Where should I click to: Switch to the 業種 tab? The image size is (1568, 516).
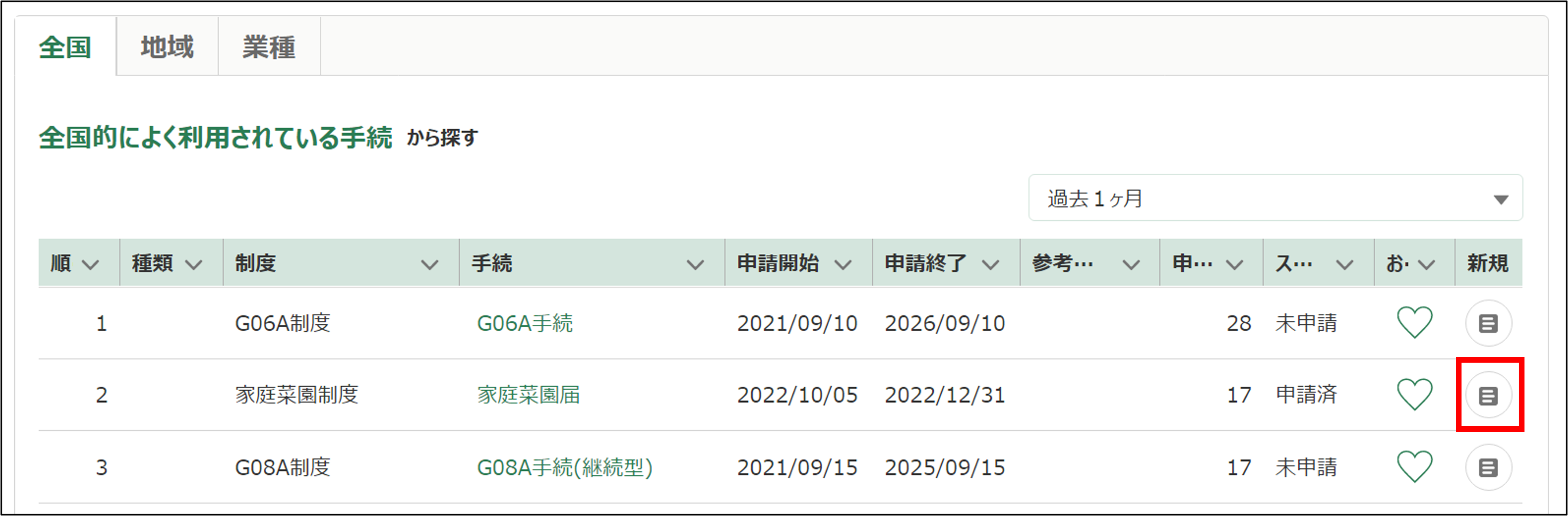(269, 47)
